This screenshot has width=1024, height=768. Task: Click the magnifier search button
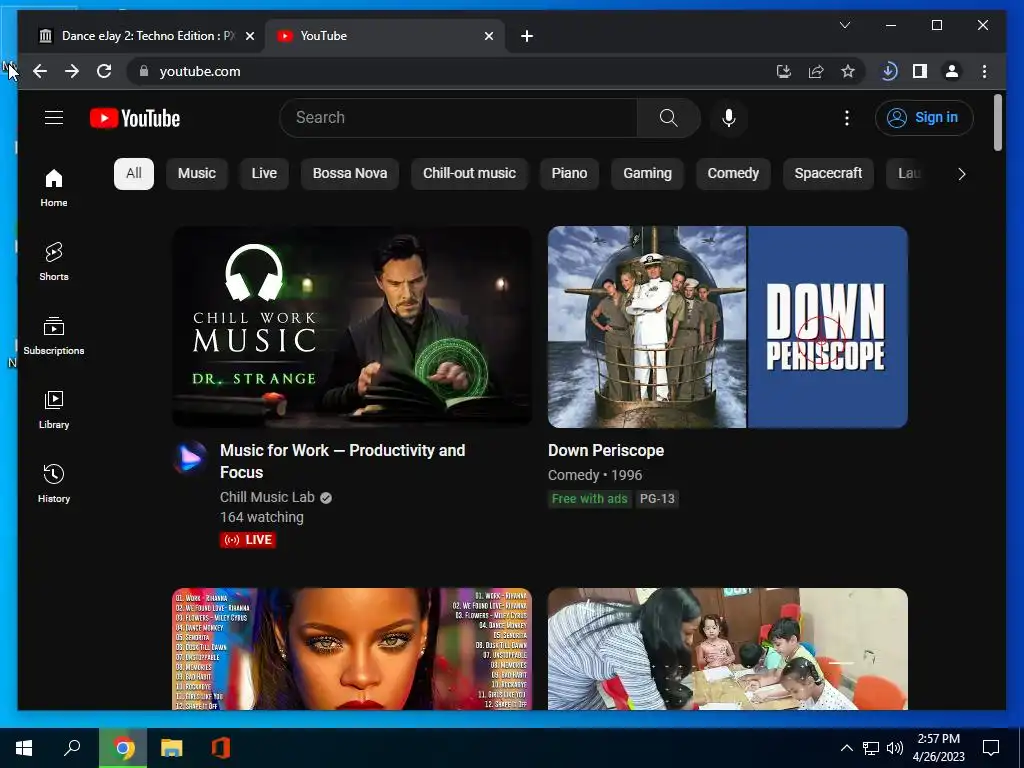pos(668,118)
